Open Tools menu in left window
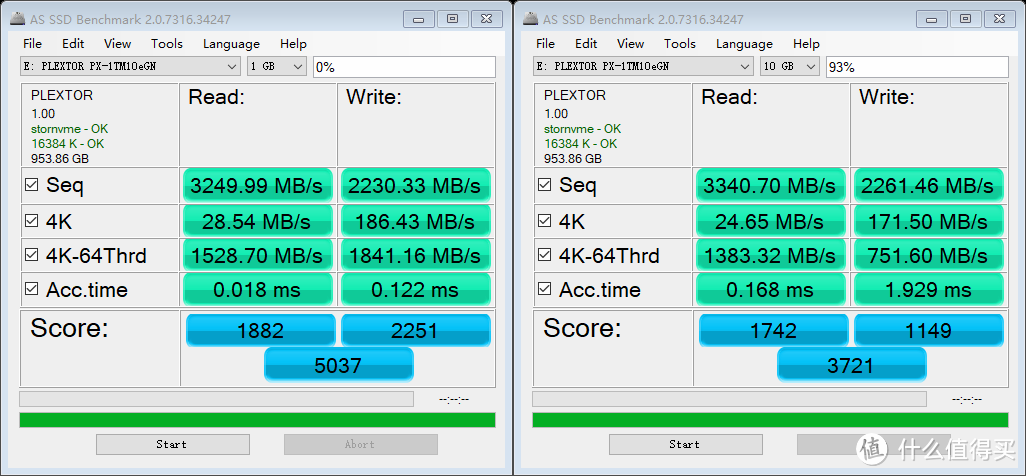Viewport: 1026px width, 476px height. pos(167,44)
